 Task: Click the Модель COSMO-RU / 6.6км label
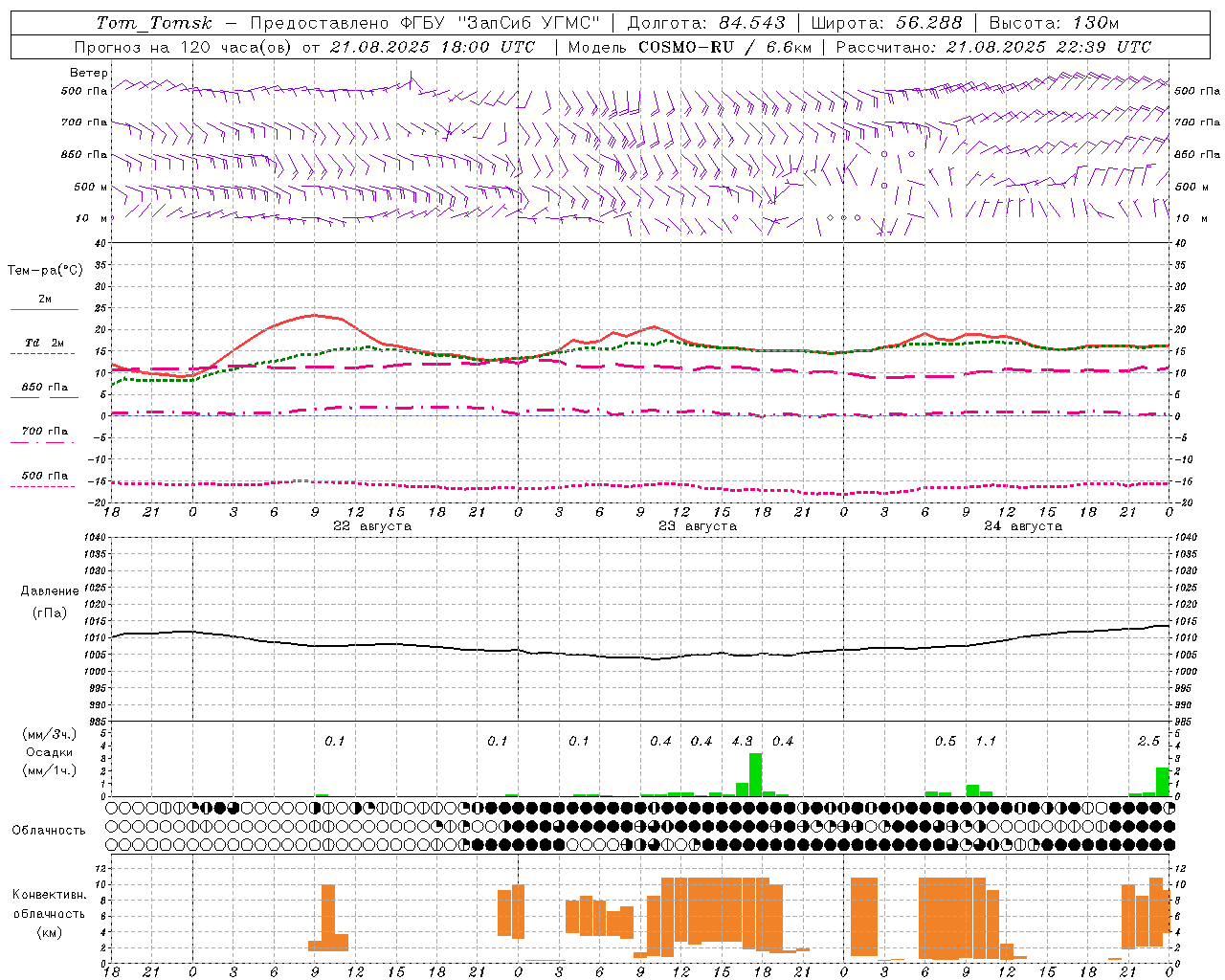pos(690,47)
